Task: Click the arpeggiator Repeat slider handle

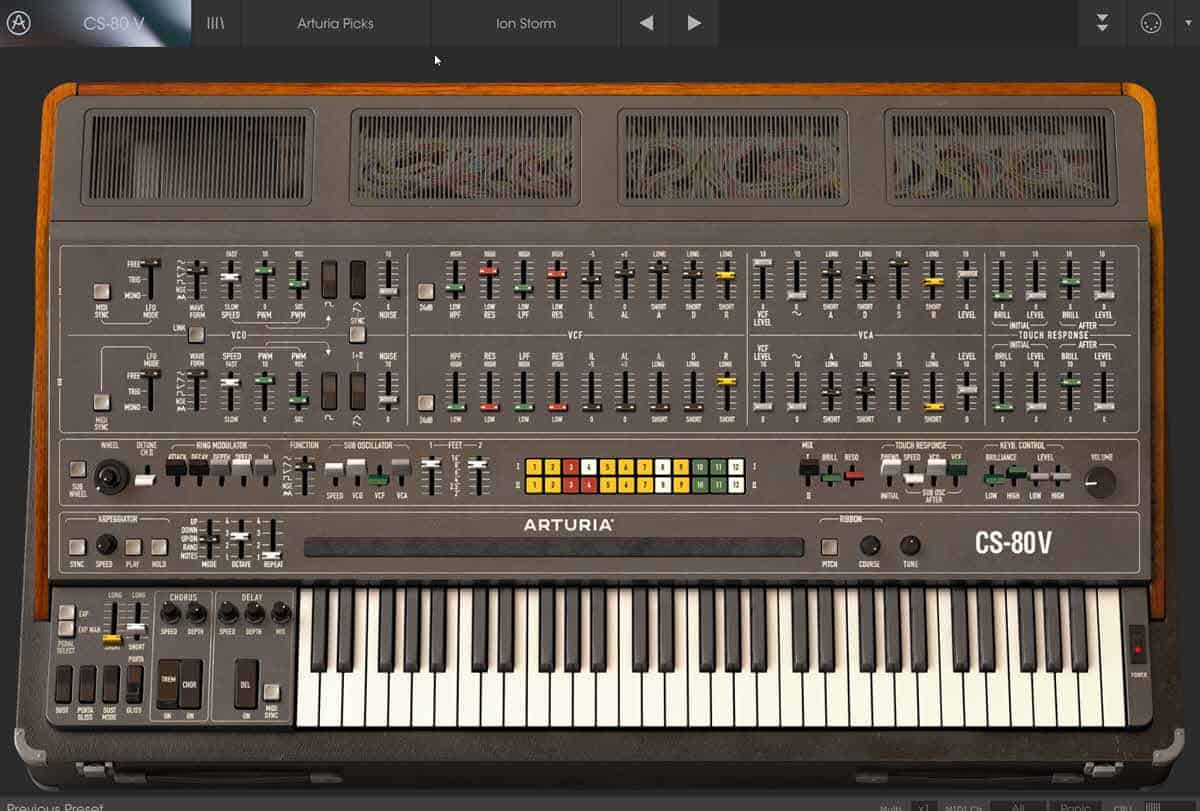Action: coord(271,554)
